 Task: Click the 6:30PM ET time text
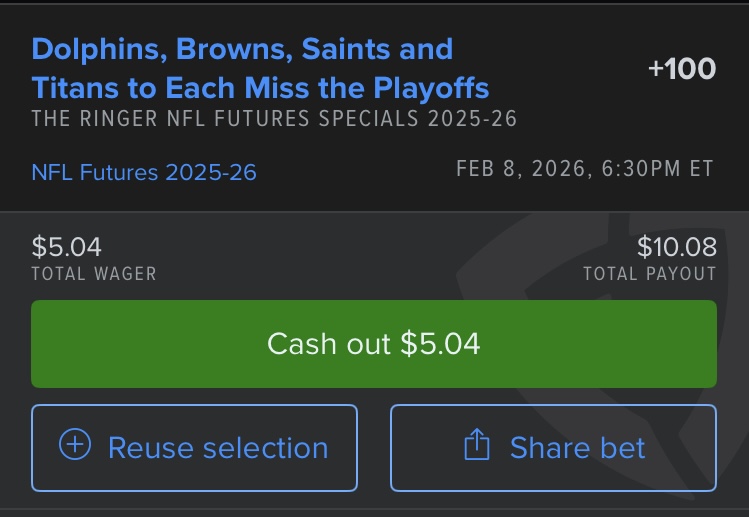tap(657, 169)
